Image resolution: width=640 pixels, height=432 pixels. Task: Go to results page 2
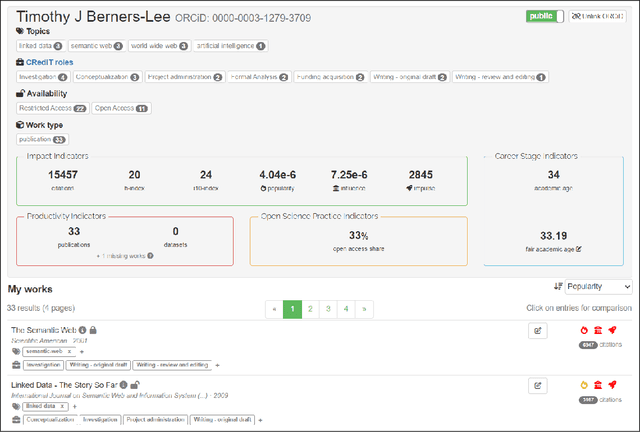coord(310,309)
